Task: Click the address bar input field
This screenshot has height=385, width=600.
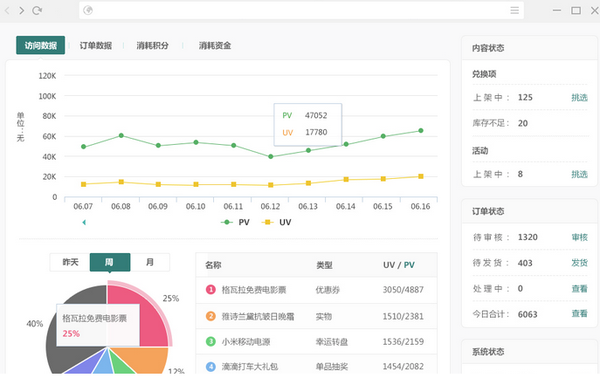Action: pos(302,10)
